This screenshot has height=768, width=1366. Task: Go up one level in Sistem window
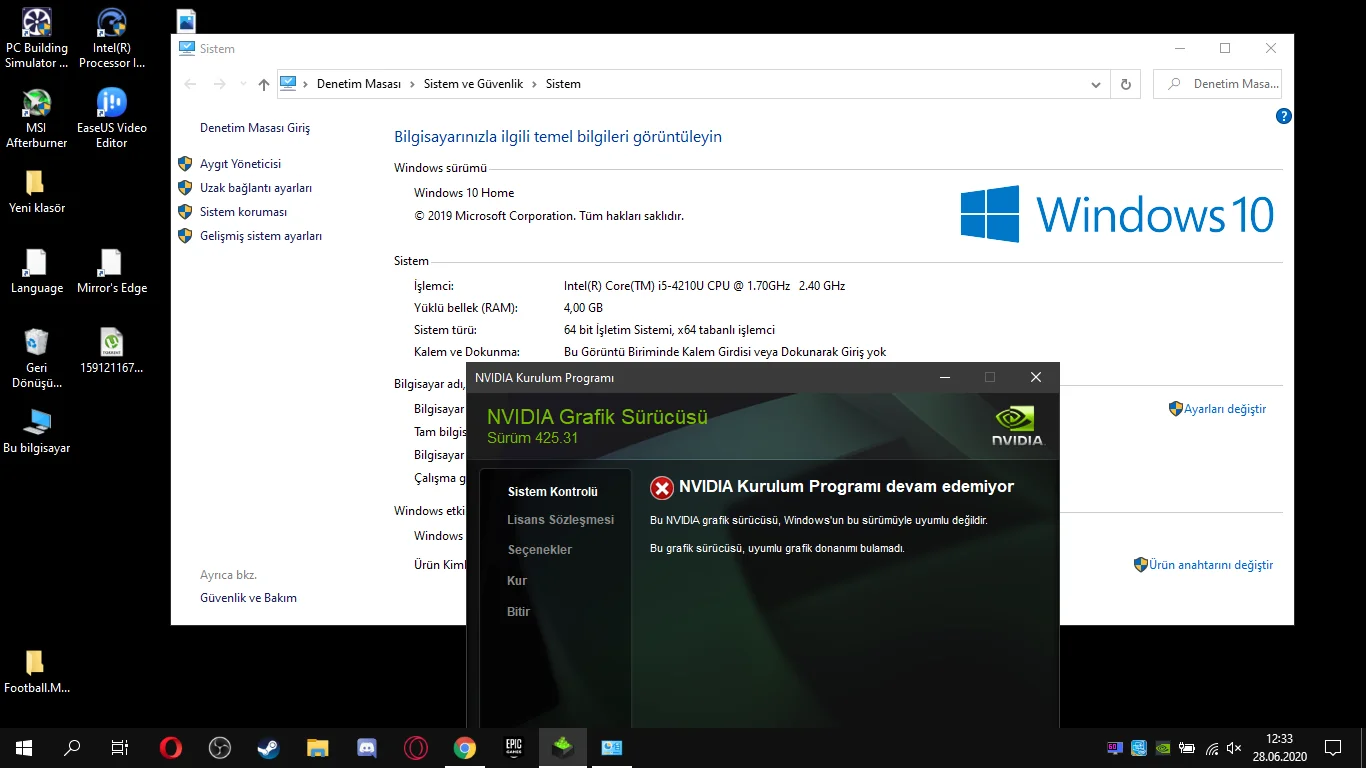click(264, 85)
